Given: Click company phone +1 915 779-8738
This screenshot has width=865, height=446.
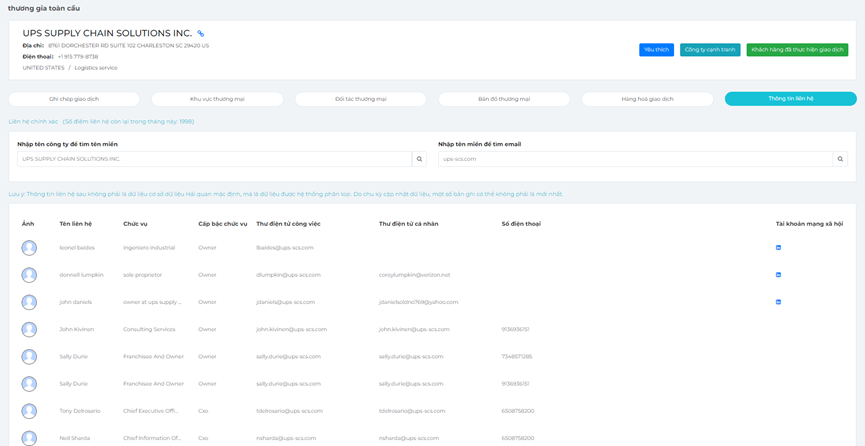Looking at the screenshot, I should click(78, 57).
